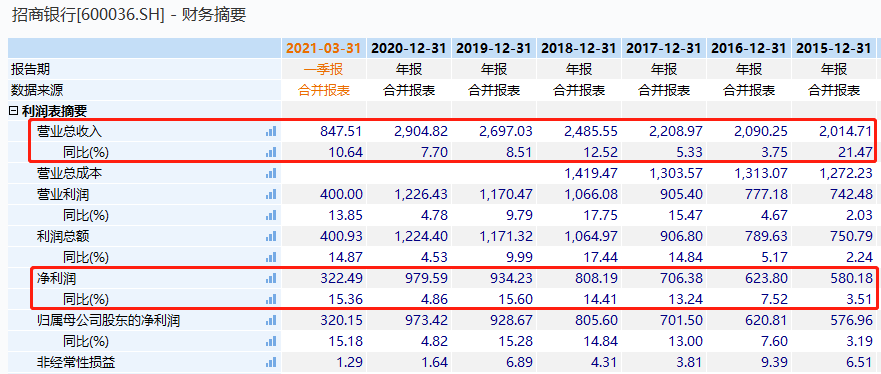Image resolution: width=881 pixels, height=374 pixels.
Task: Select the 2016-12-31 column header
Action: [x=749, y=48]
